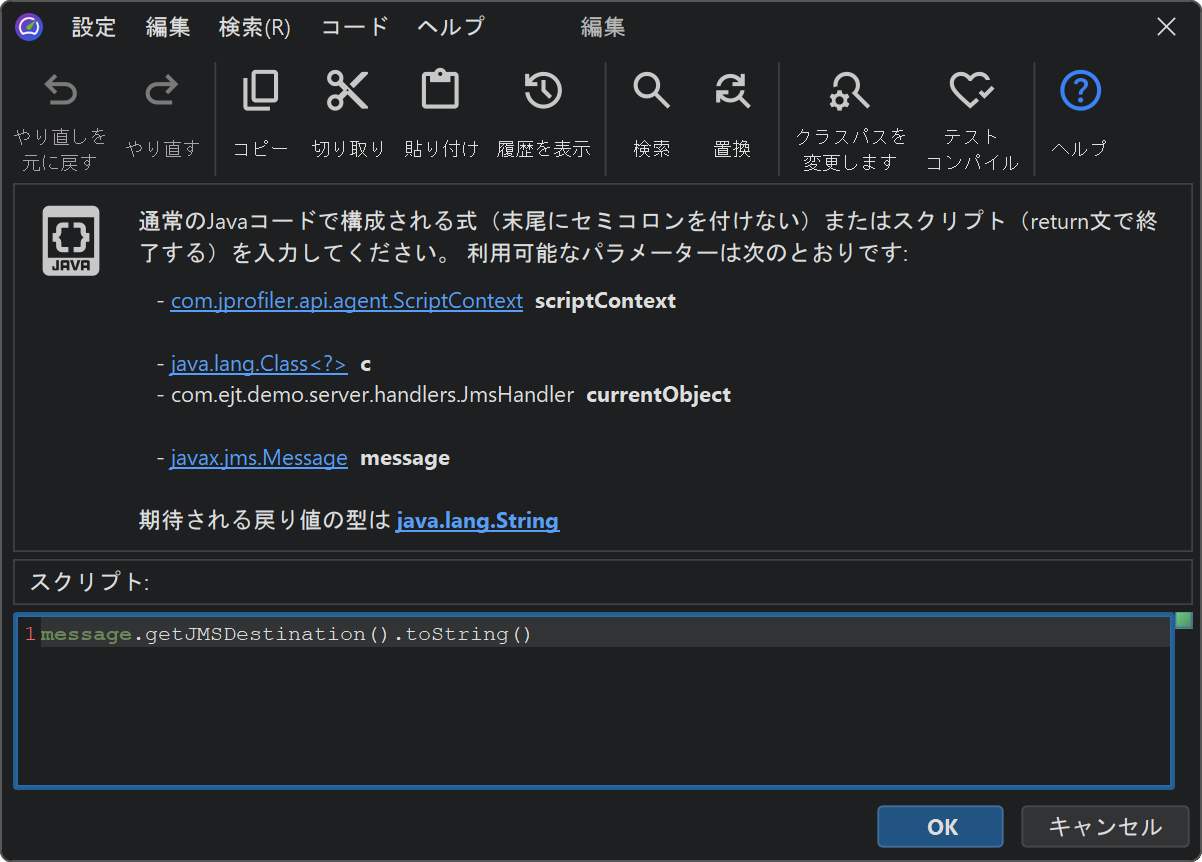
Task: Open the 設定 menu
Action: click(x=94, y=27)
